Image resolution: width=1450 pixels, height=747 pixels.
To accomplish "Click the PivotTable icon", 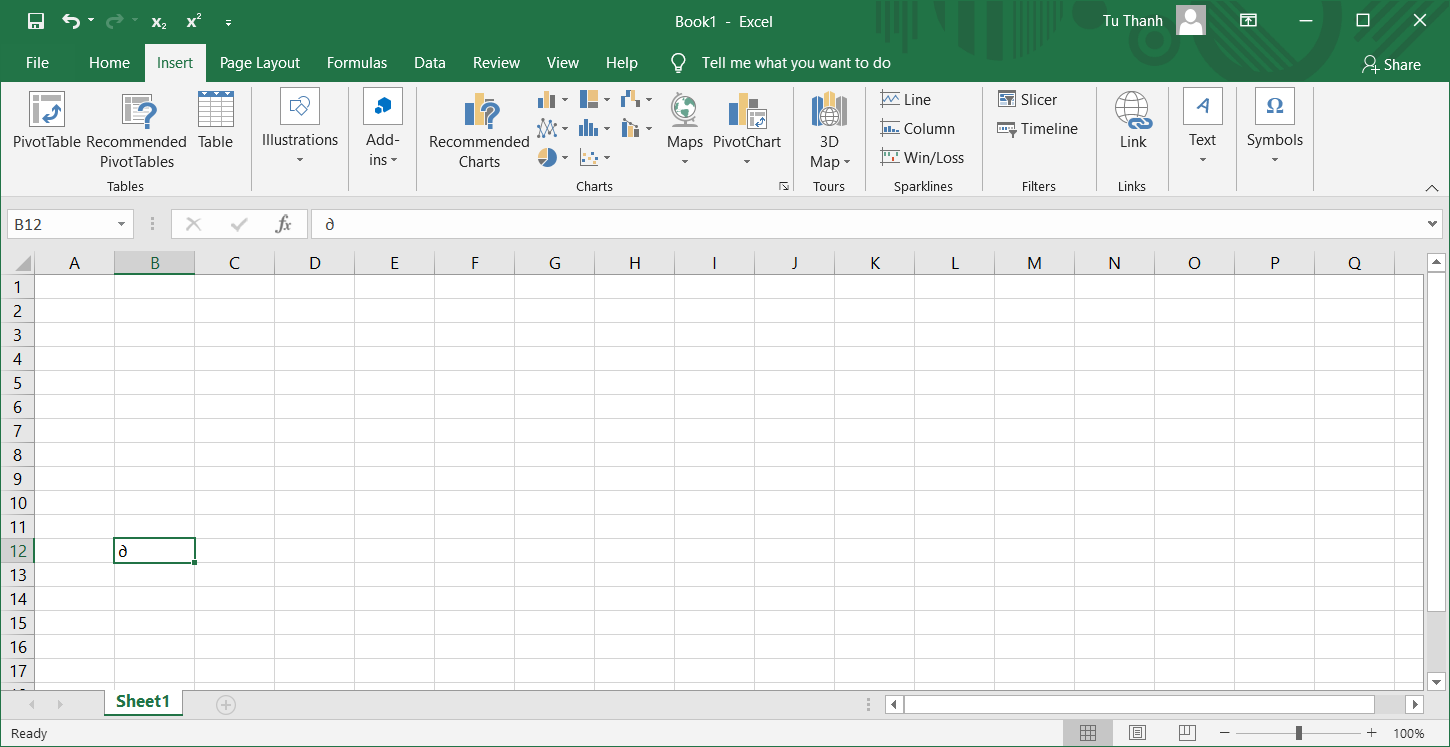I will (x=46, y=110).
